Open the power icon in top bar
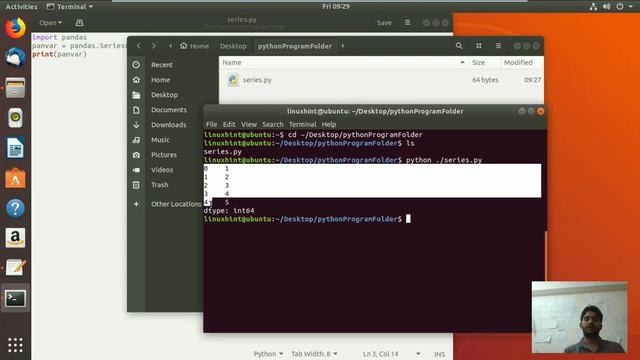The width and height of the screenshot is (640, 360). coord(620,7)
